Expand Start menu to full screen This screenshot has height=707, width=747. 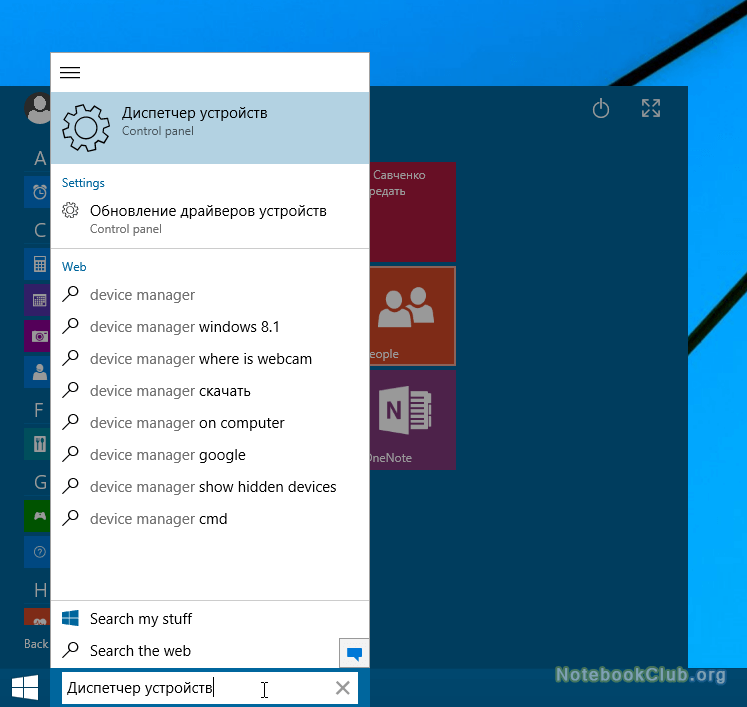(x=651, y=108)
